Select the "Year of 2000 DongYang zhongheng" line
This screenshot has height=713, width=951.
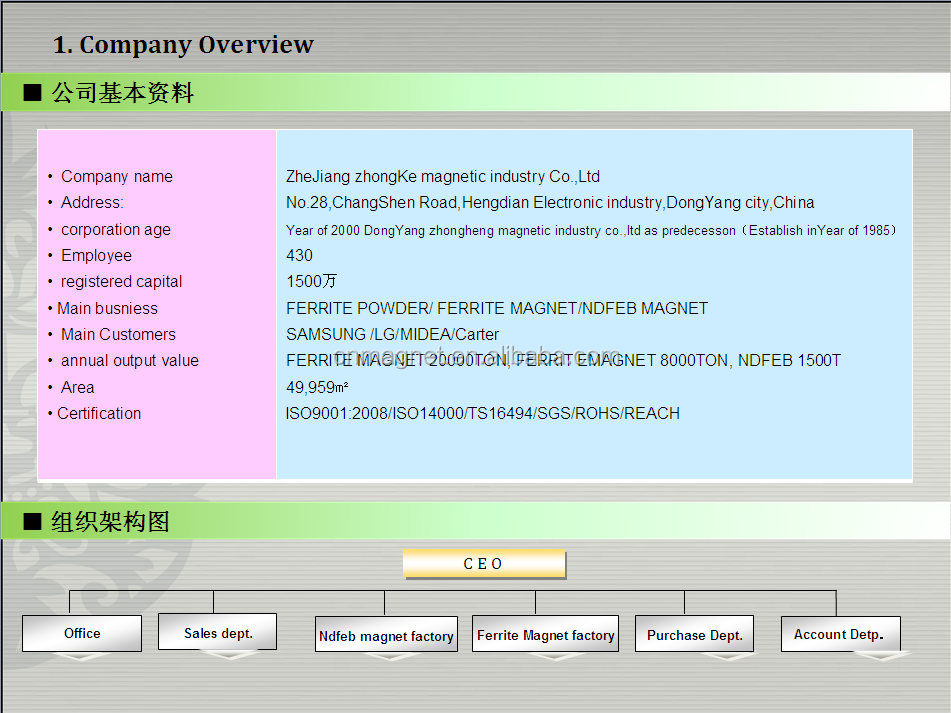pos(591,230)
